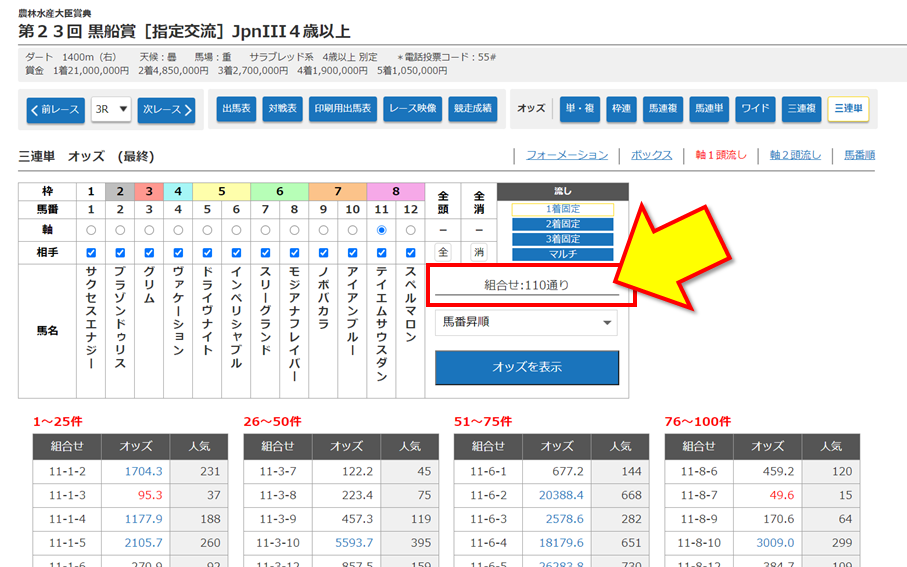The width and height of the screenshot is (907, 567).
Task: Select horse 5 as 軸 radio button
Action: 207,230
